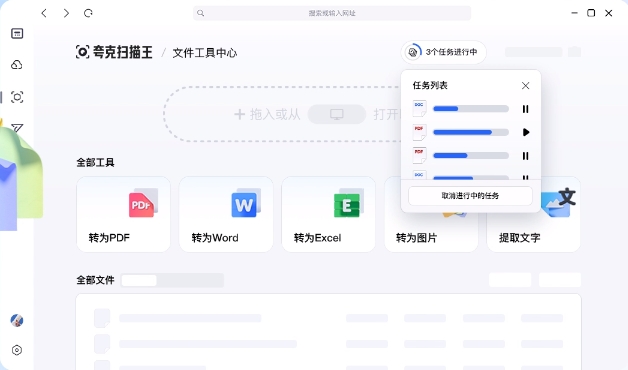628x370 pixels.
Task: Pause the first DOC task
Action: click(525, 109)
